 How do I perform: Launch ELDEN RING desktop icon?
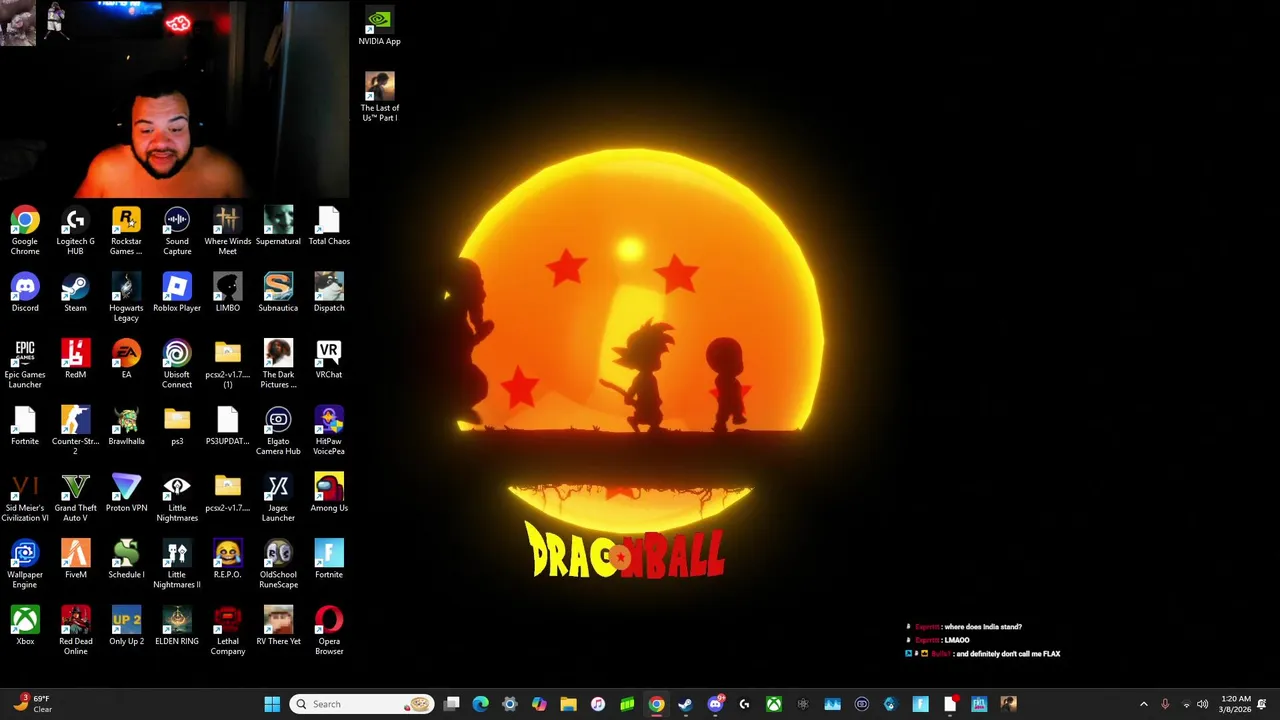[x=177, y=626]
